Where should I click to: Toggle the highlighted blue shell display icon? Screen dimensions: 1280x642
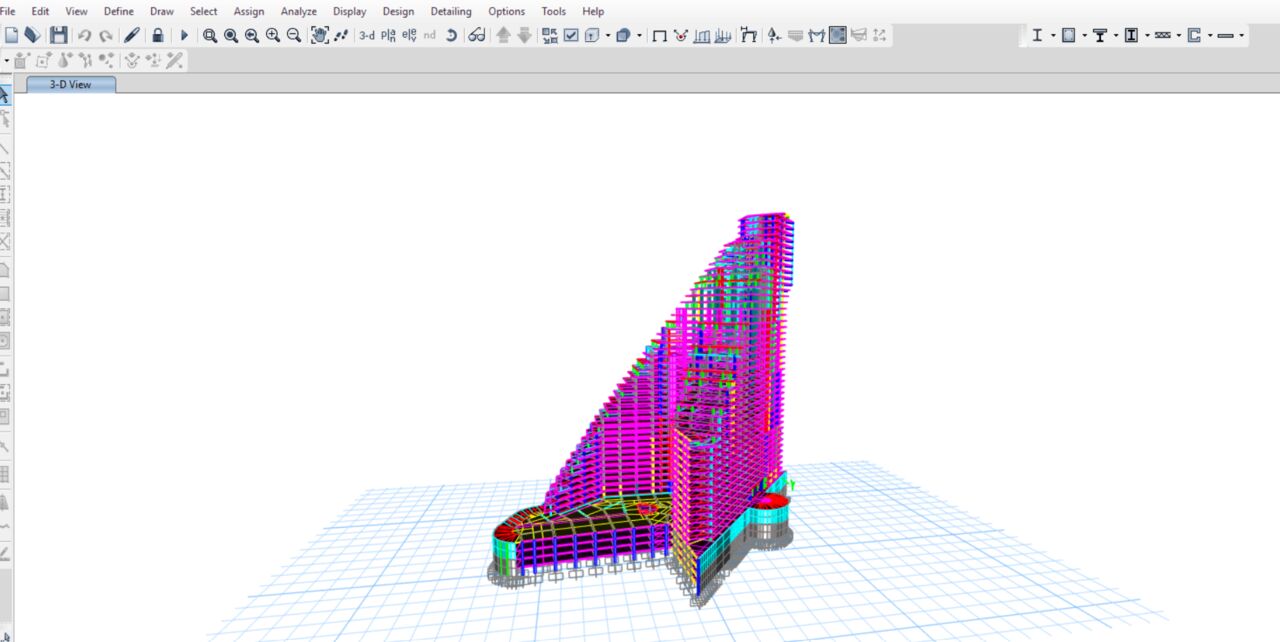click(x=838, y=35)
